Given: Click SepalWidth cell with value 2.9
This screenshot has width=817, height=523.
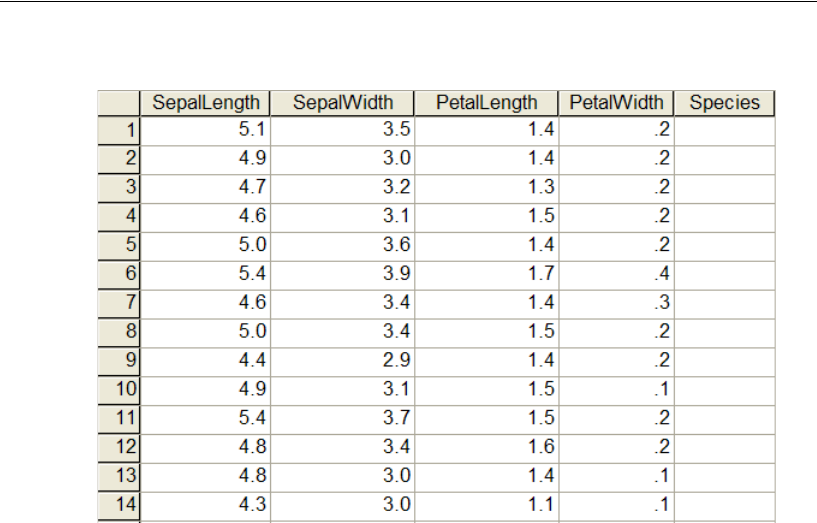Looking at the screenshot, I should (343, 358).
